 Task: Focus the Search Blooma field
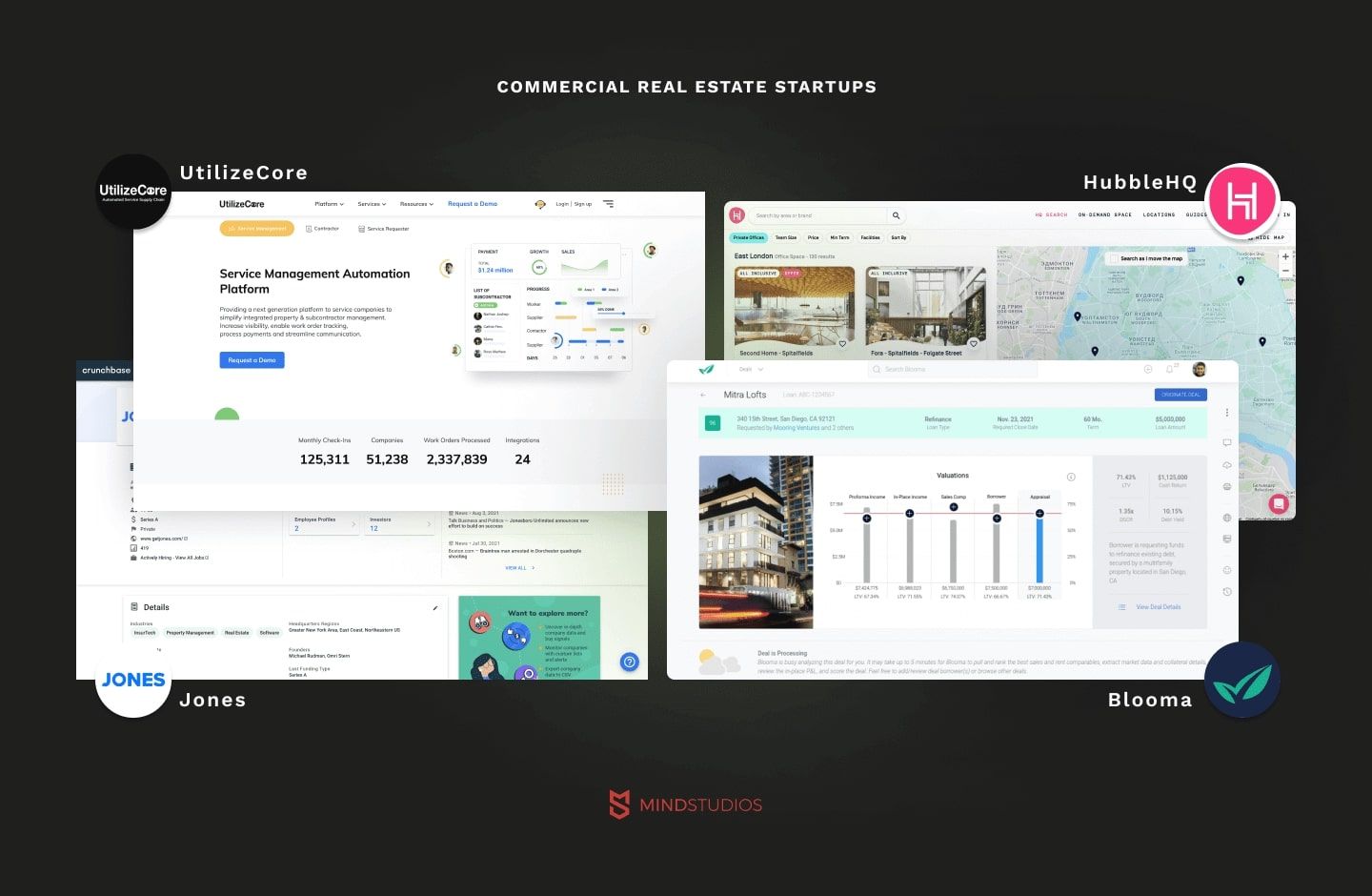953,370
